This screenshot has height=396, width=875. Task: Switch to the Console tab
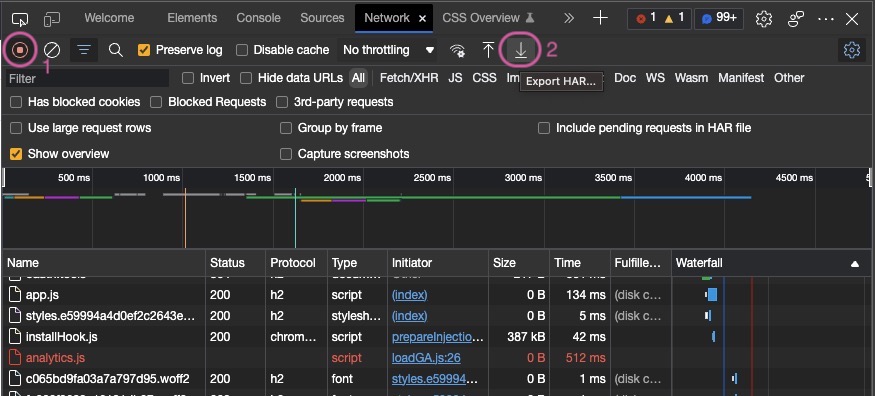(258, 18)
